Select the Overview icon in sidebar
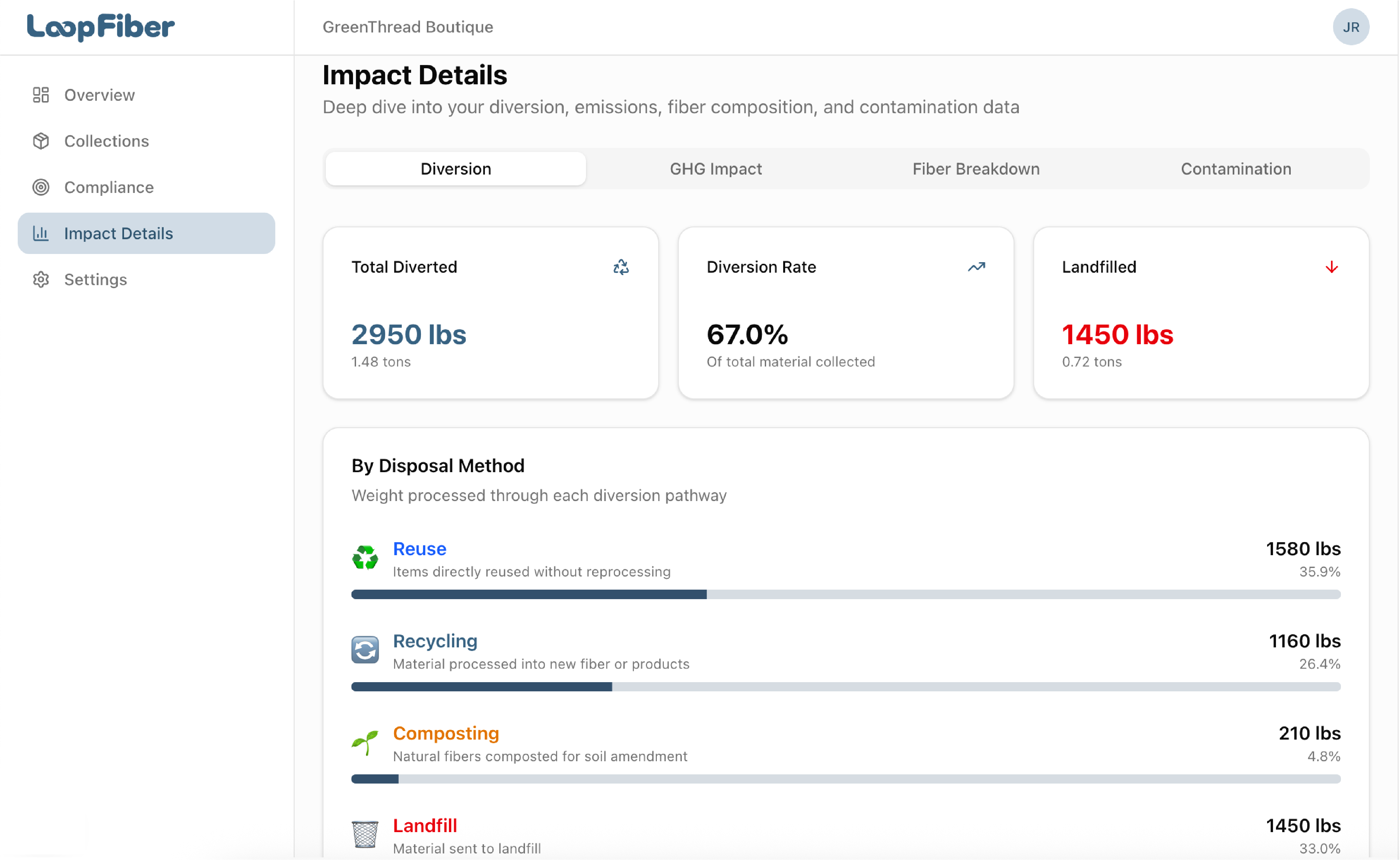Viewport: 1400px width, 860px height. click(x=40, y=94)
